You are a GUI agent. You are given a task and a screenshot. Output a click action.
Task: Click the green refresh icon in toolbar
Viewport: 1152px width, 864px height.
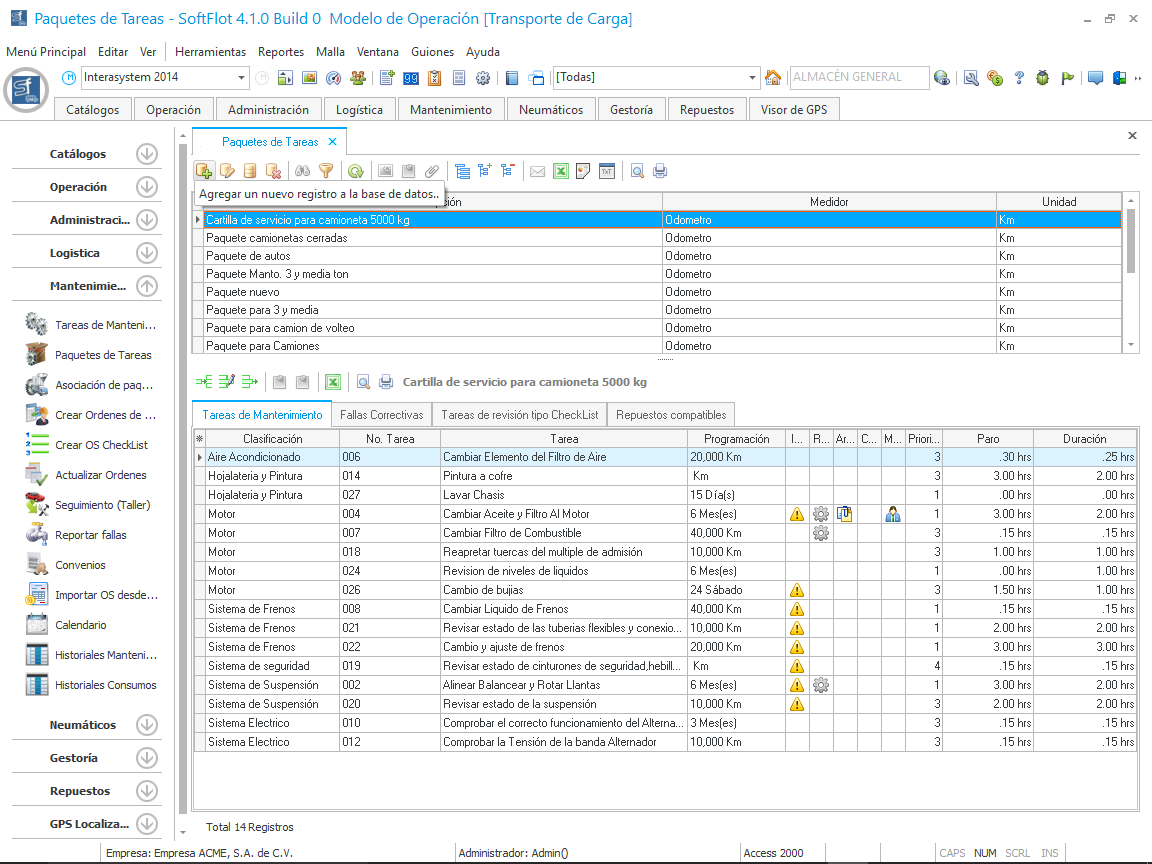(355, 171)
